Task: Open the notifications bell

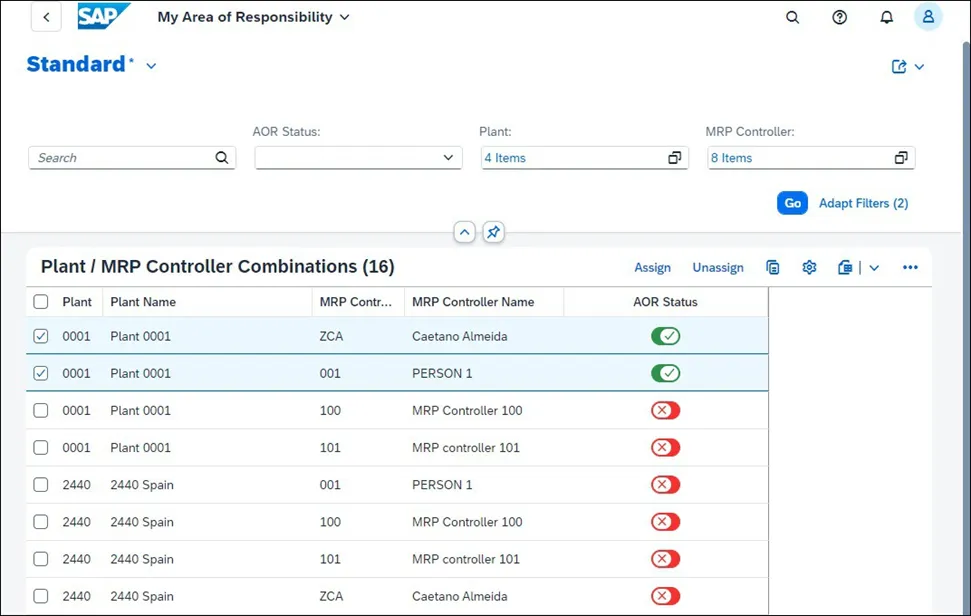Action: point(886,17)
